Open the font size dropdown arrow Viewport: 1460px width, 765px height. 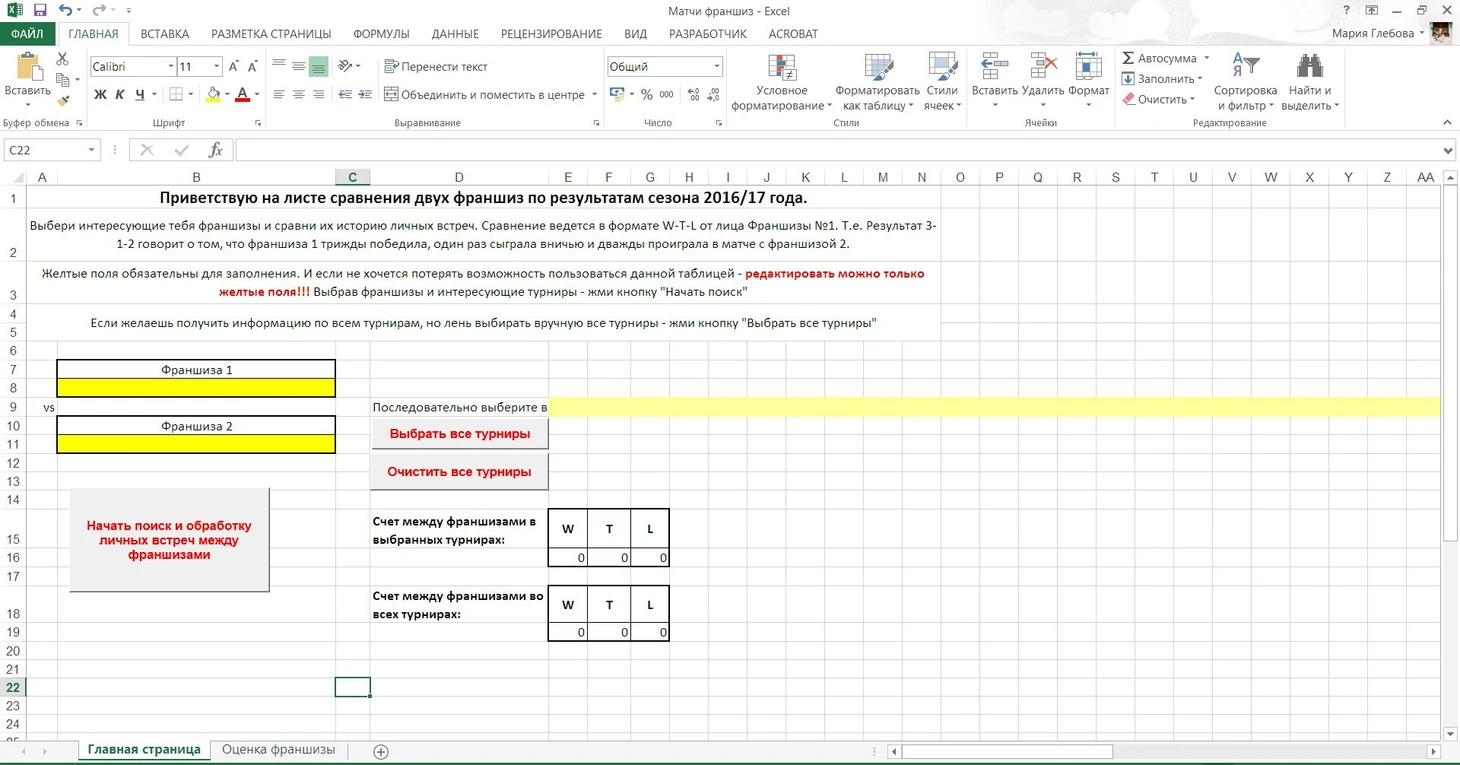[216, 66]
